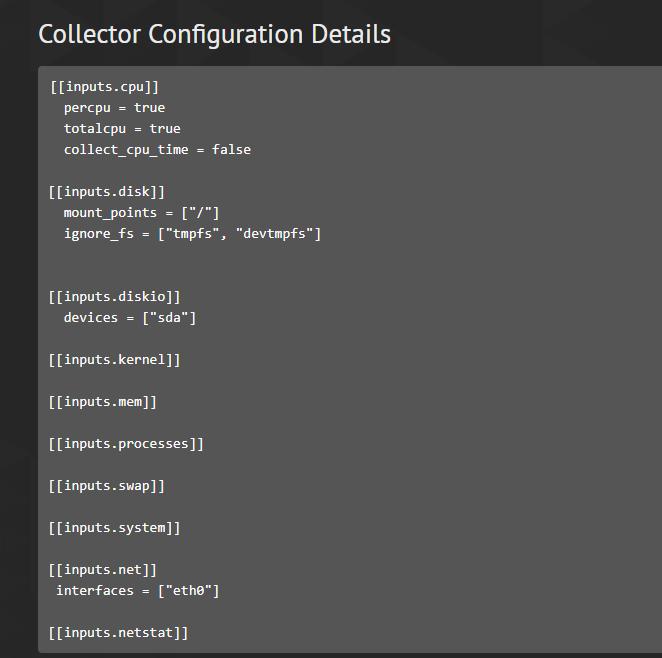Click the word false in cpu config
This screenshot has width=662, height=658.
pyautogui.click(x=231, y=150)
